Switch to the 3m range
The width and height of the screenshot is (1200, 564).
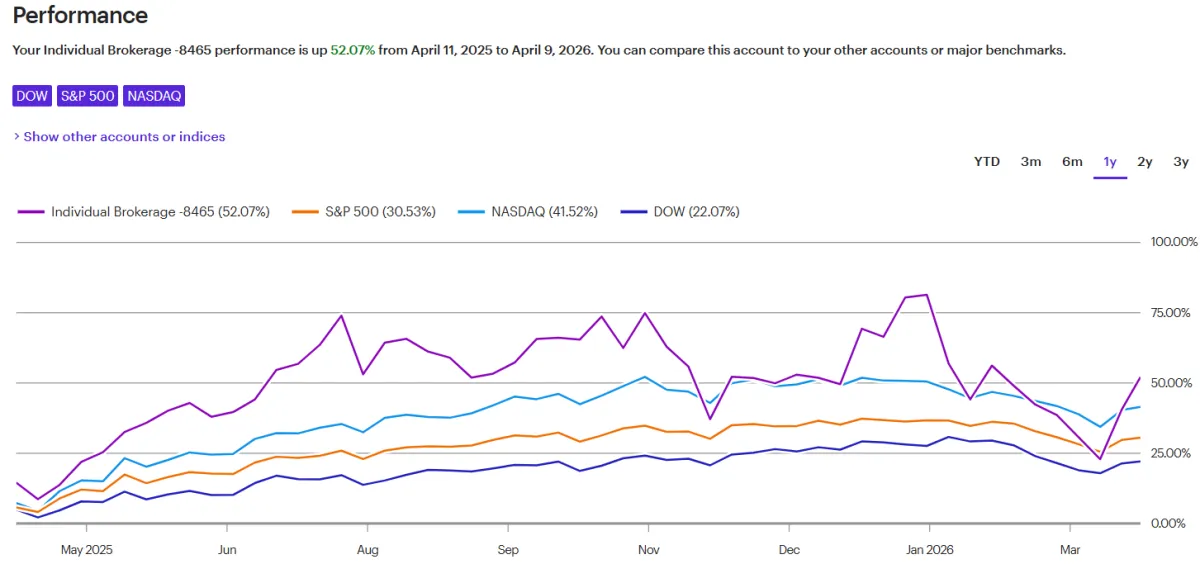[1031, 162]
